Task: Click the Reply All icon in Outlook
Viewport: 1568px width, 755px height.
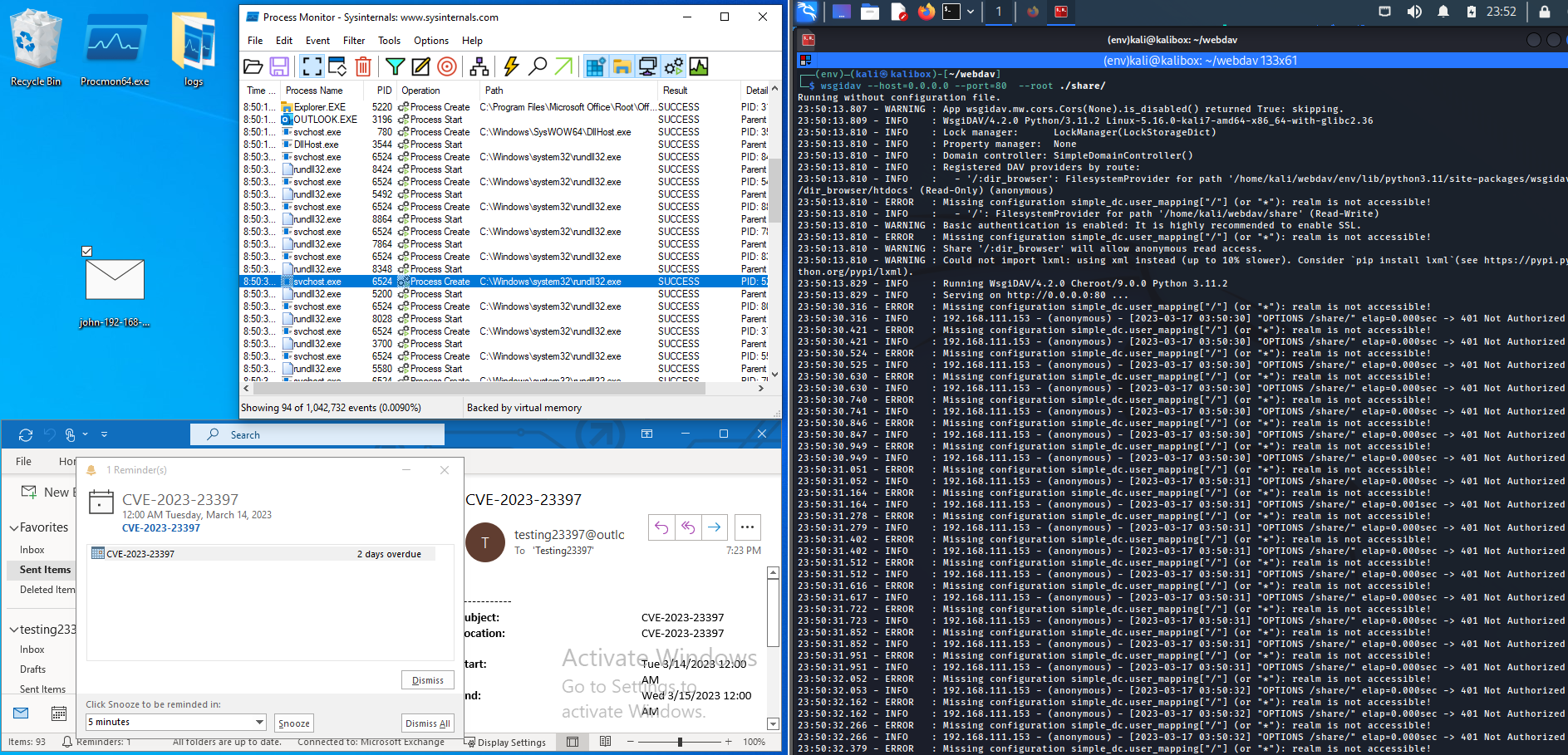Action: (688, 527)
